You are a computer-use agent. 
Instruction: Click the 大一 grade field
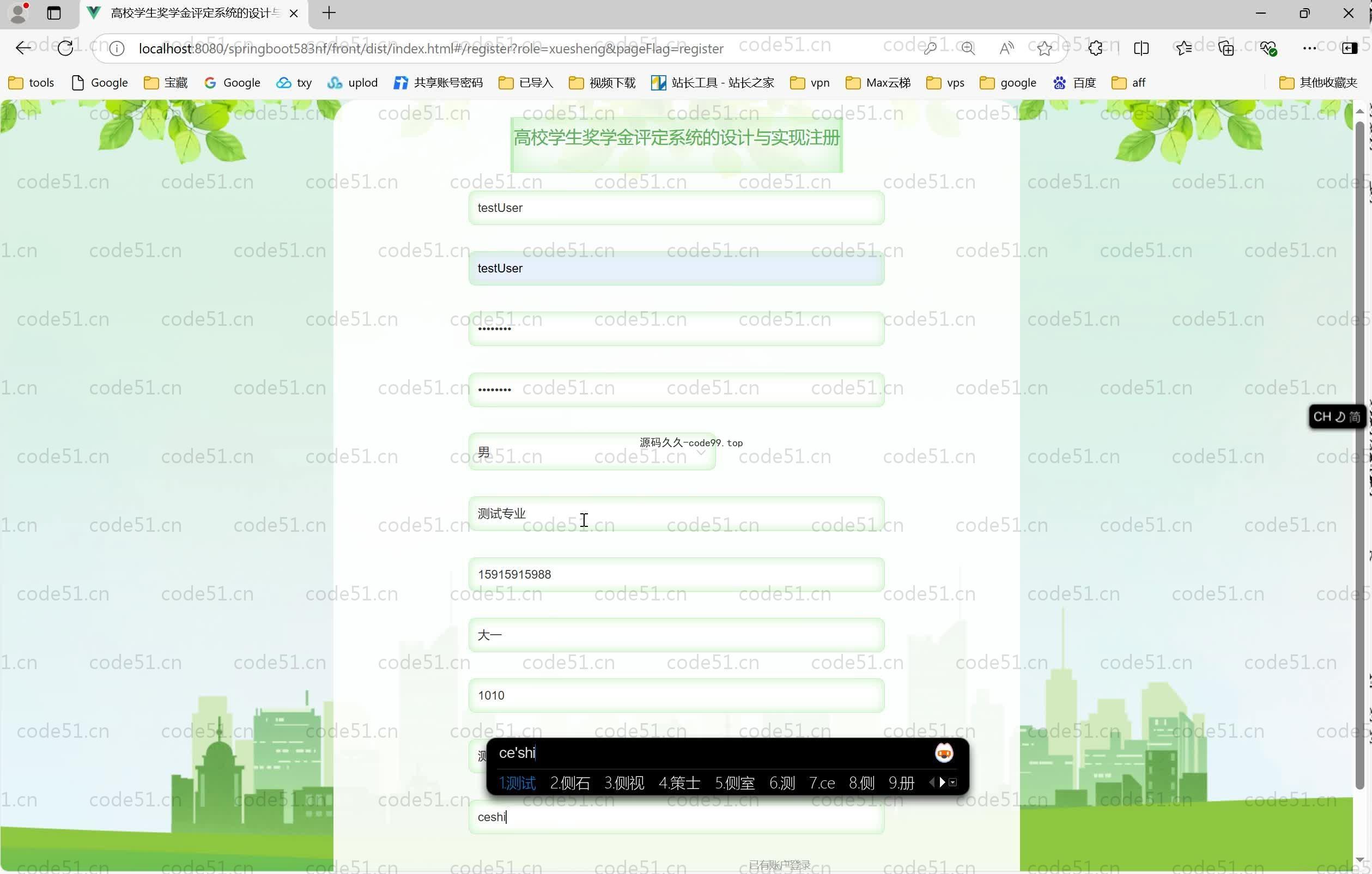(x=676, y=635)
